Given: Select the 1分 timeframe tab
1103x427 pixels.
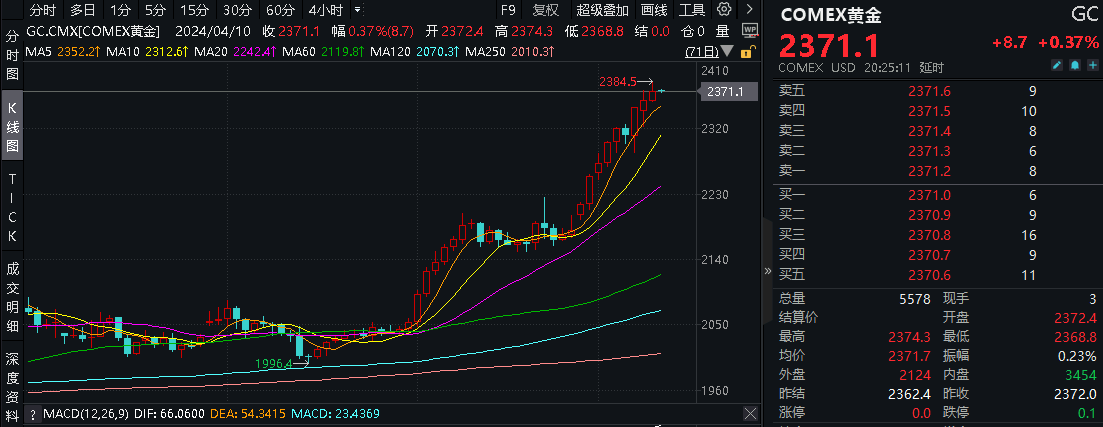Looking at the screenshot, I should coord(120,10).
